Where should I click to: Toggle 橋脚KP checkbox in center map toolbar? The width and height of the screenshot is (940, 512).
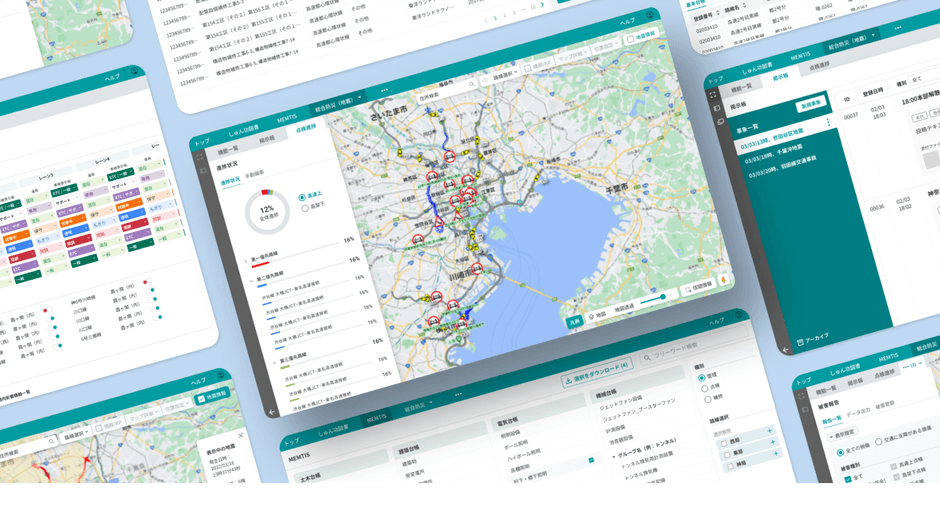[528, 68]
